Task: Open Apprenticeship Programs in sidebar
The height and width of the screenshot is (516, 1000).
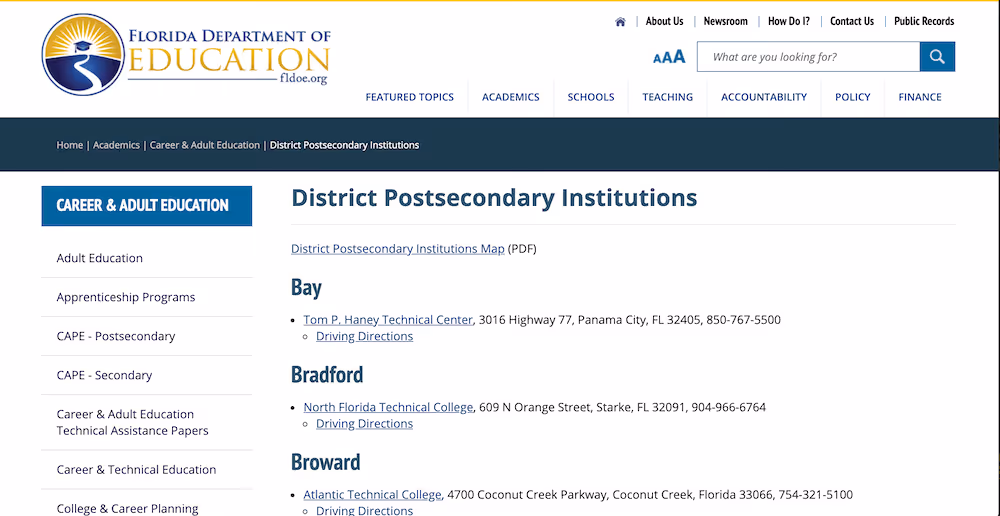Action: 126,297
